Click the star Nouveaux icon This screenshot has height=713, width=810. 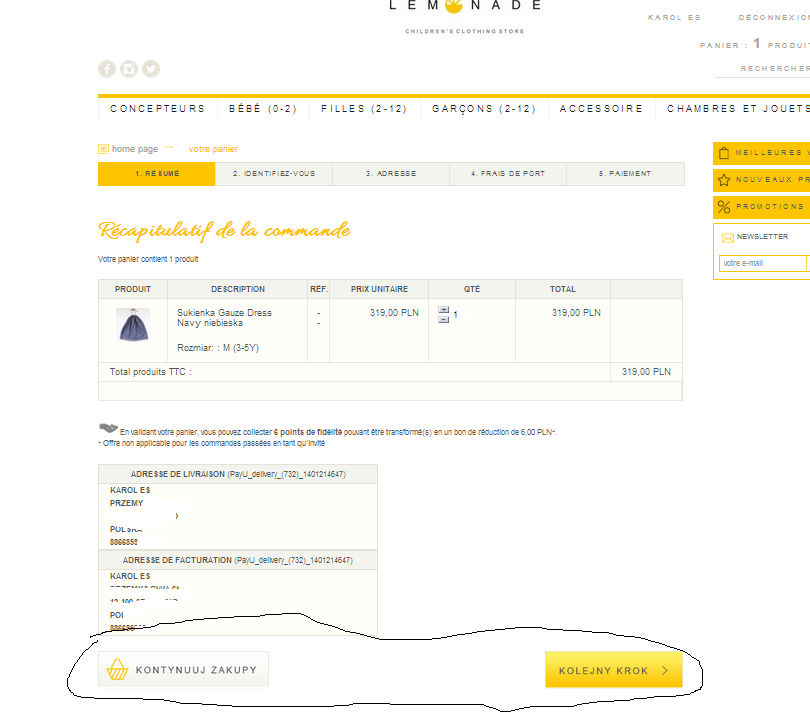(x=724, y=180)
